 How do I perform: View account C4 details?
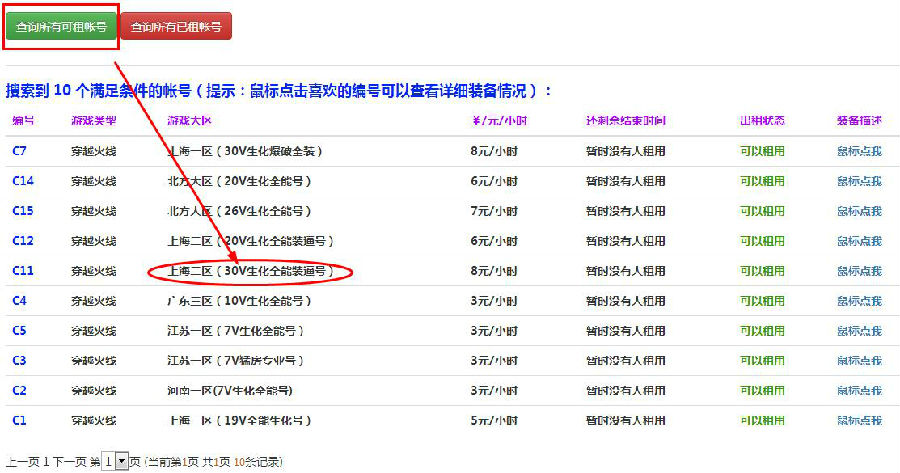pos(19,301)
